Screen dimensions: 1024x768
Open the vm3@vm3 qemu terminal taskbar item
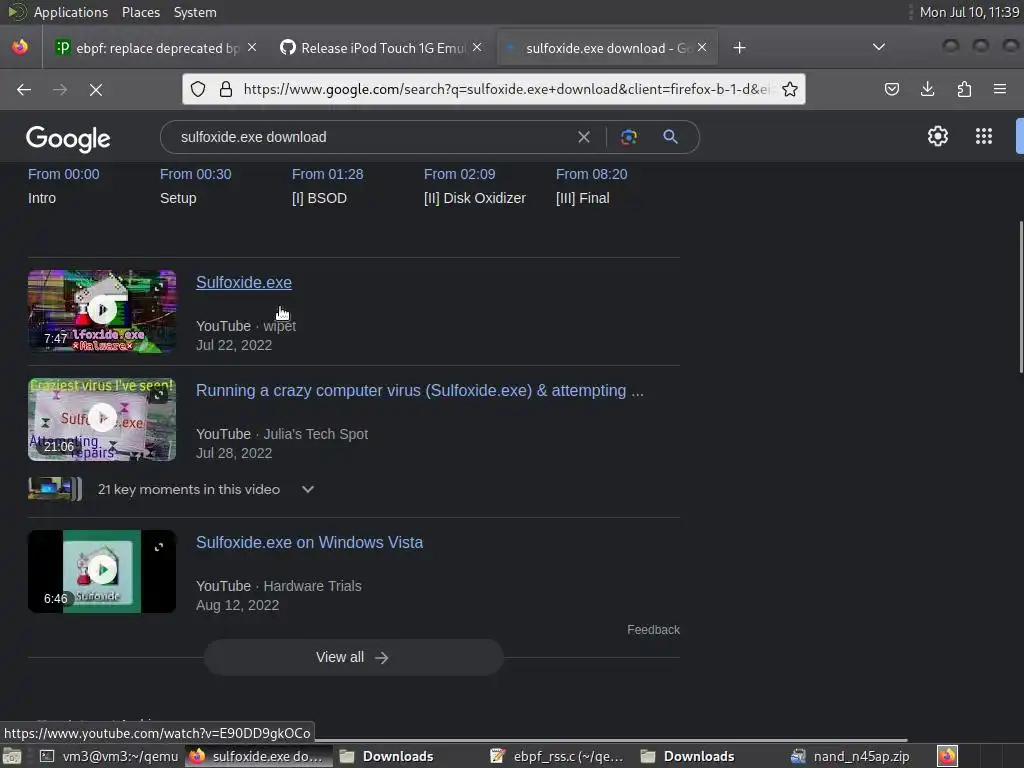[x=109, y=756]
